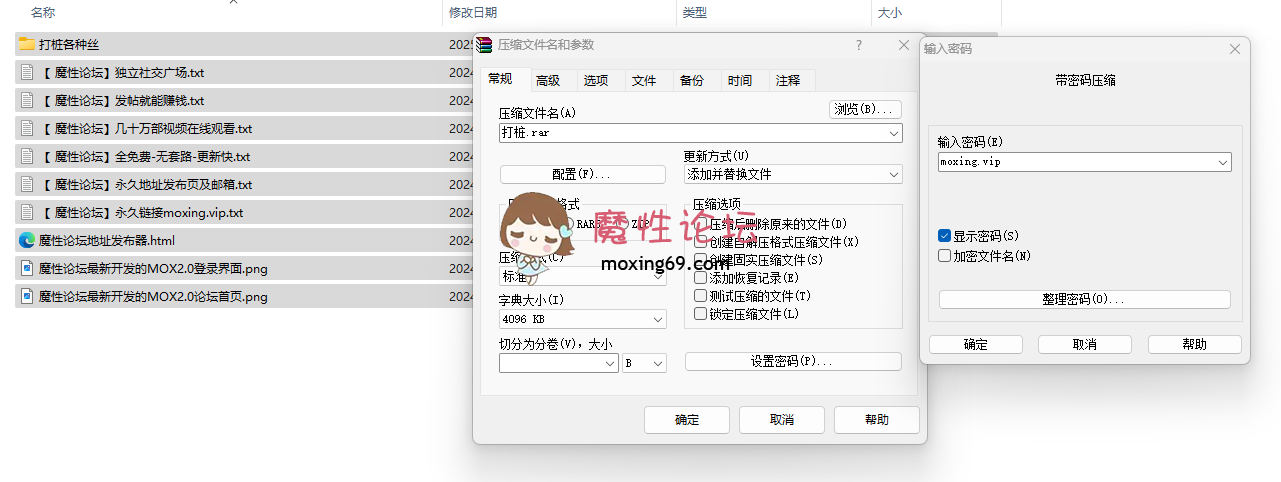Select file name 魔性论坛最新开发的MOX2.0论坛首页.png
Image resolution: width=1281 pixels, height=482 pixels.
(x=153, y=296)
